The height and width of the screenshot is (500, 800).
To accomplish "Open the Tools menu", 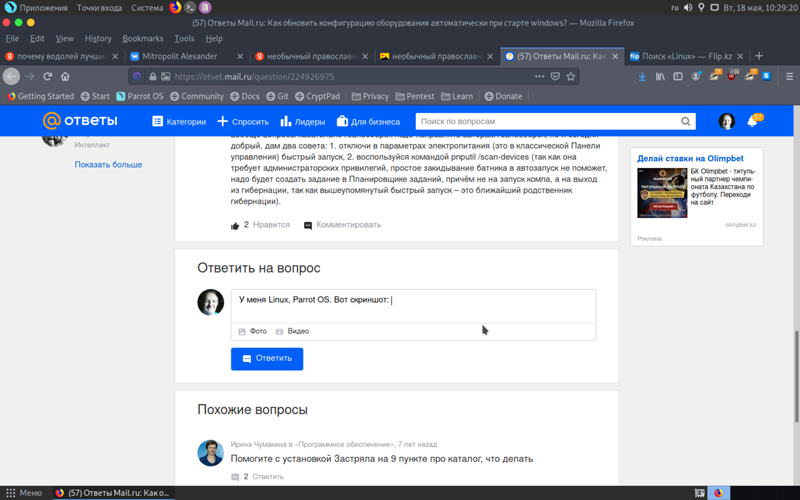I will [184, 39].
